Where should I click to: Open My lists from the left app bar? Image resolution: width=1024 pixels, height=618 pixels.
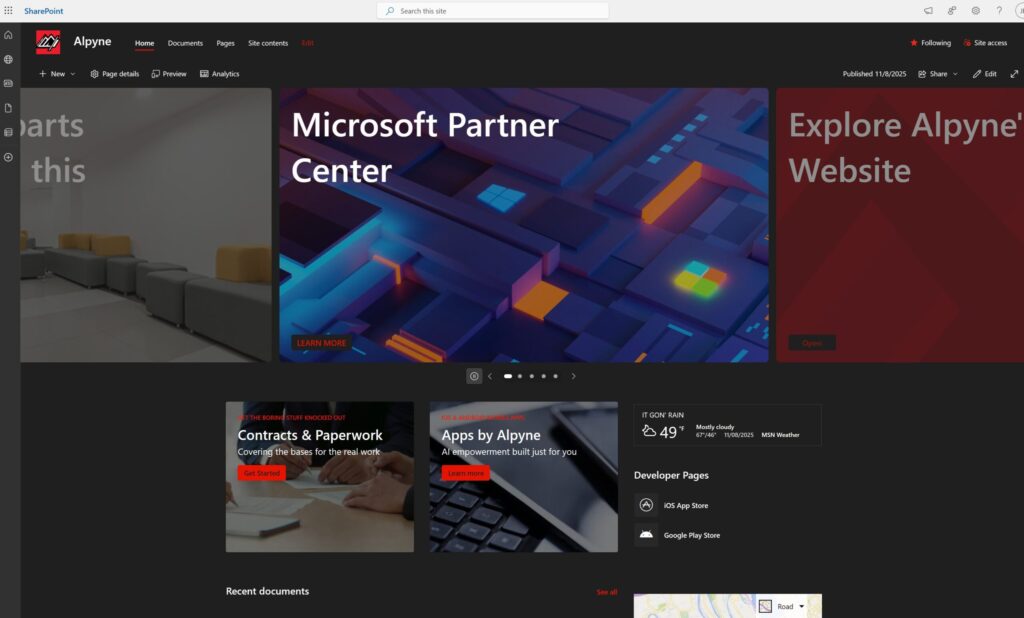click(x=8, y=133)
